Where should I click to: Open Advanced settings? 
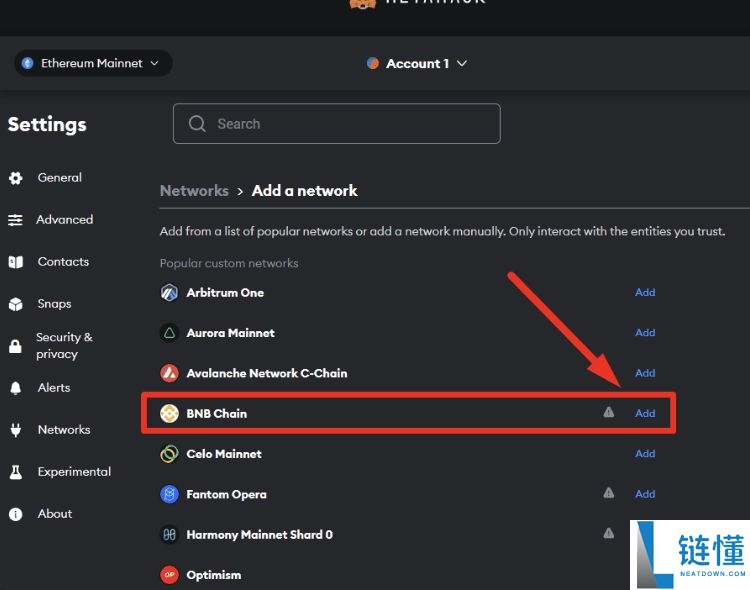tap(65, 220)
